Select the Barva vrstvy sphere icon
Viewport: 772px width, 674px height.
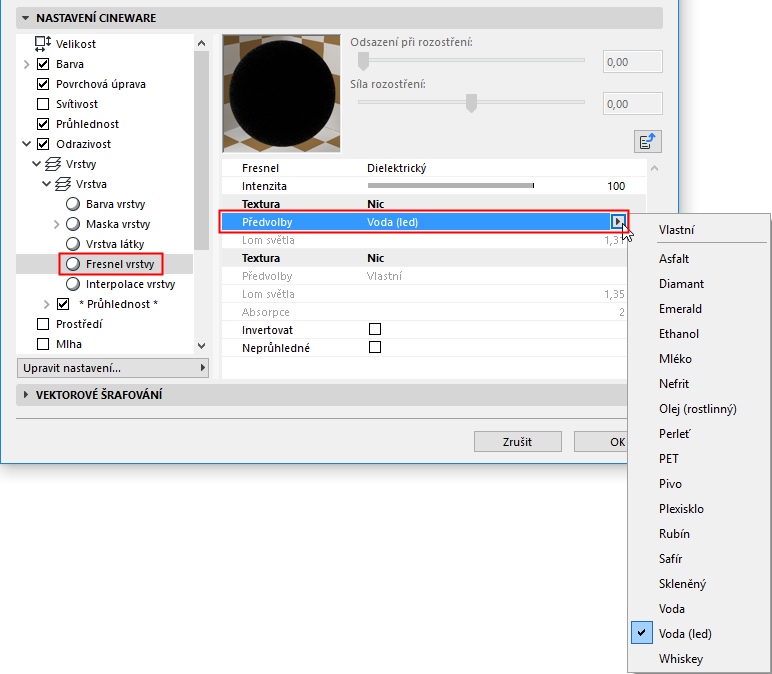(x=73, y=204)
